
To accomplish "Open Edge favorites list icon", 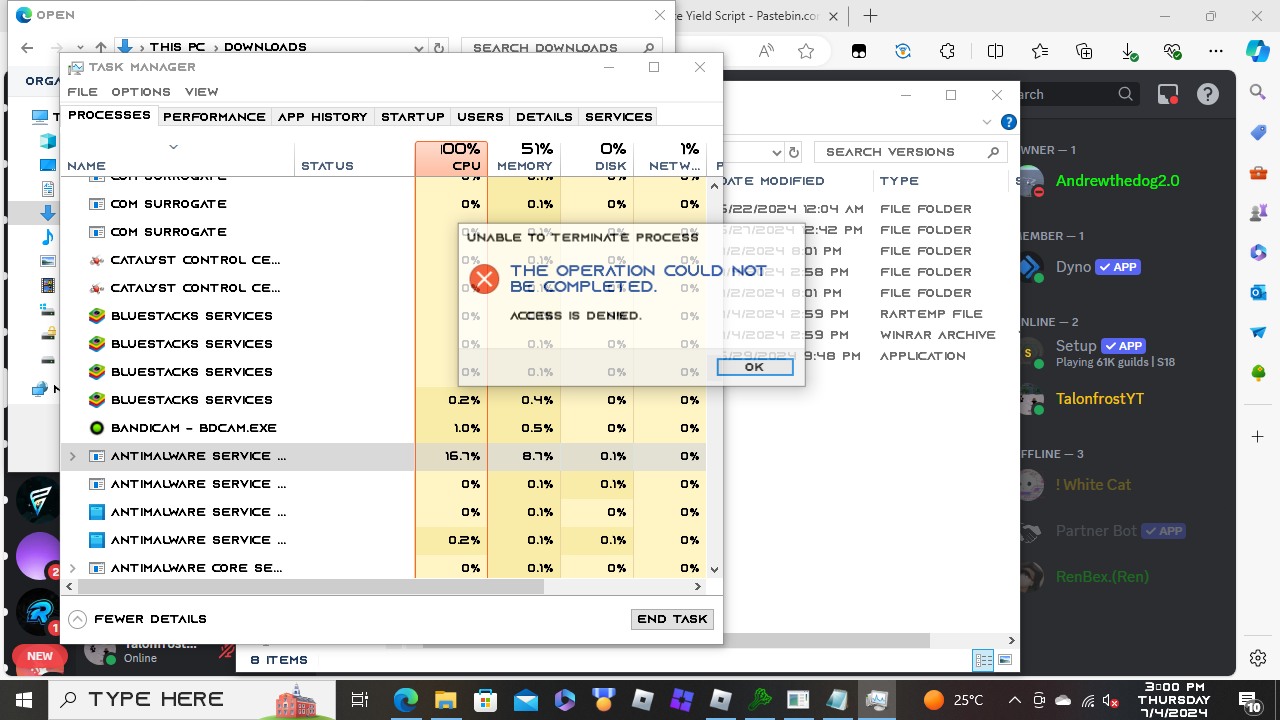I will (x=1040, y=51).
